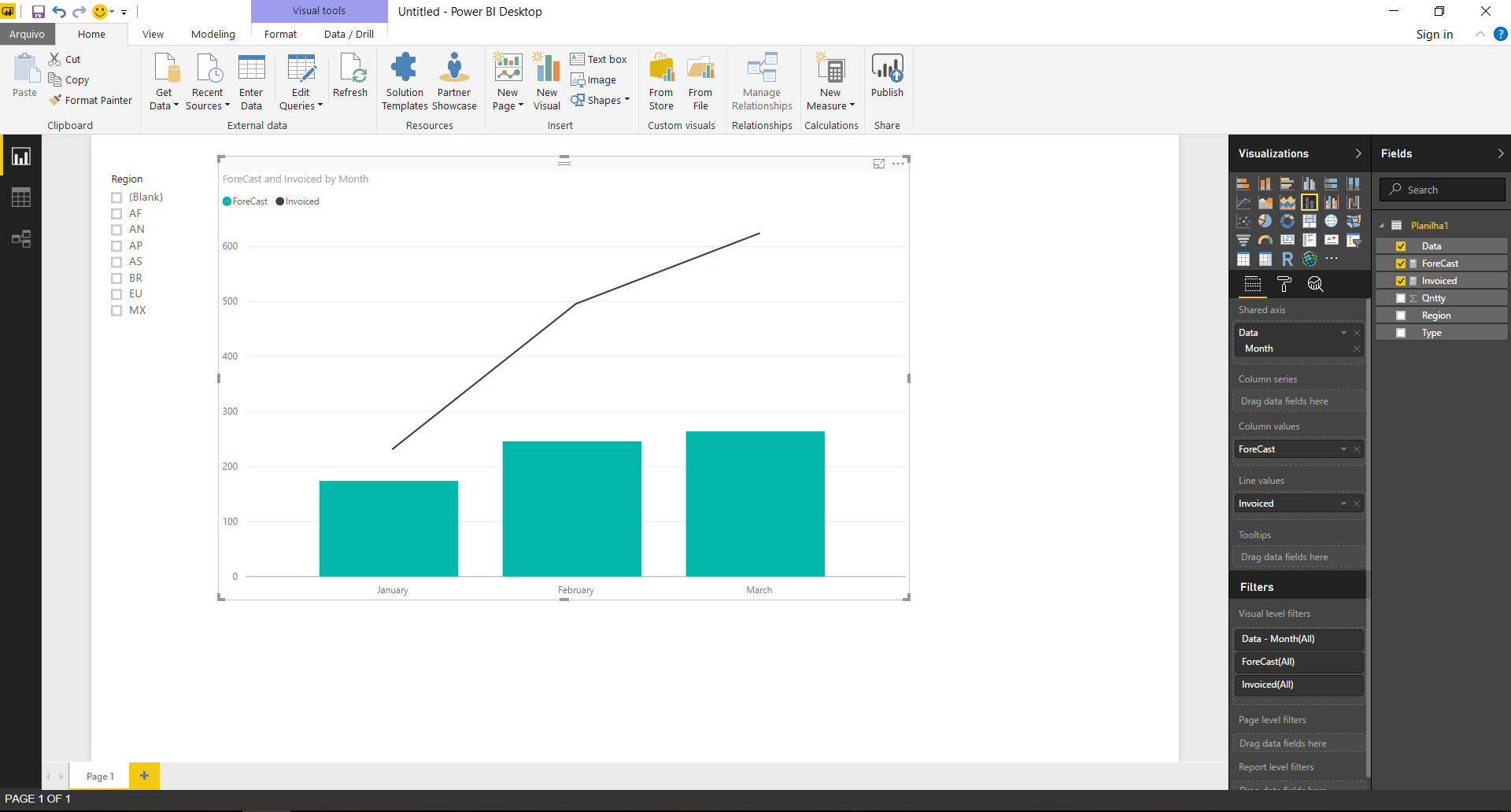Screen dimensions: 1511x812
Task: Add a new page with plus button
Action: [x=144, y=776]
